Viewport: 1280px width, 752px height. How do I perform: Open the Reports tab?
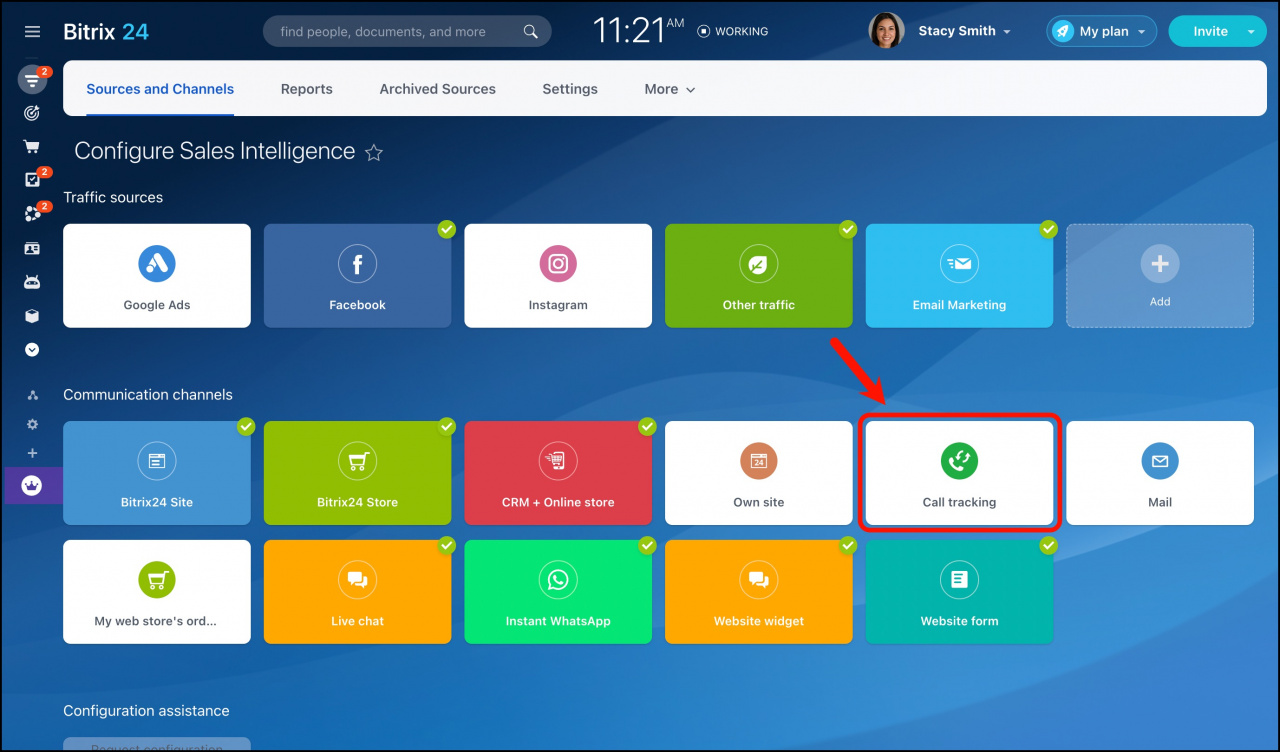pyautogui.click(x=307, y=89)
